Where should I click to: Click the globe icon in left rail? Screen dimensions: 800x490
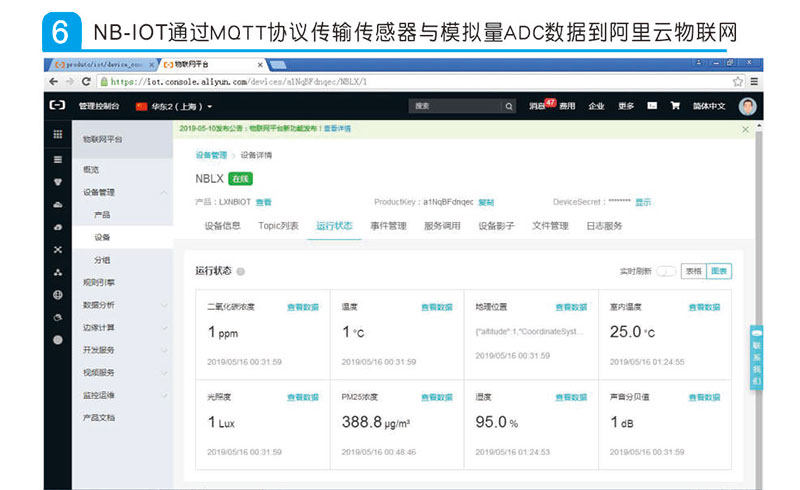(x=58, y=295)
